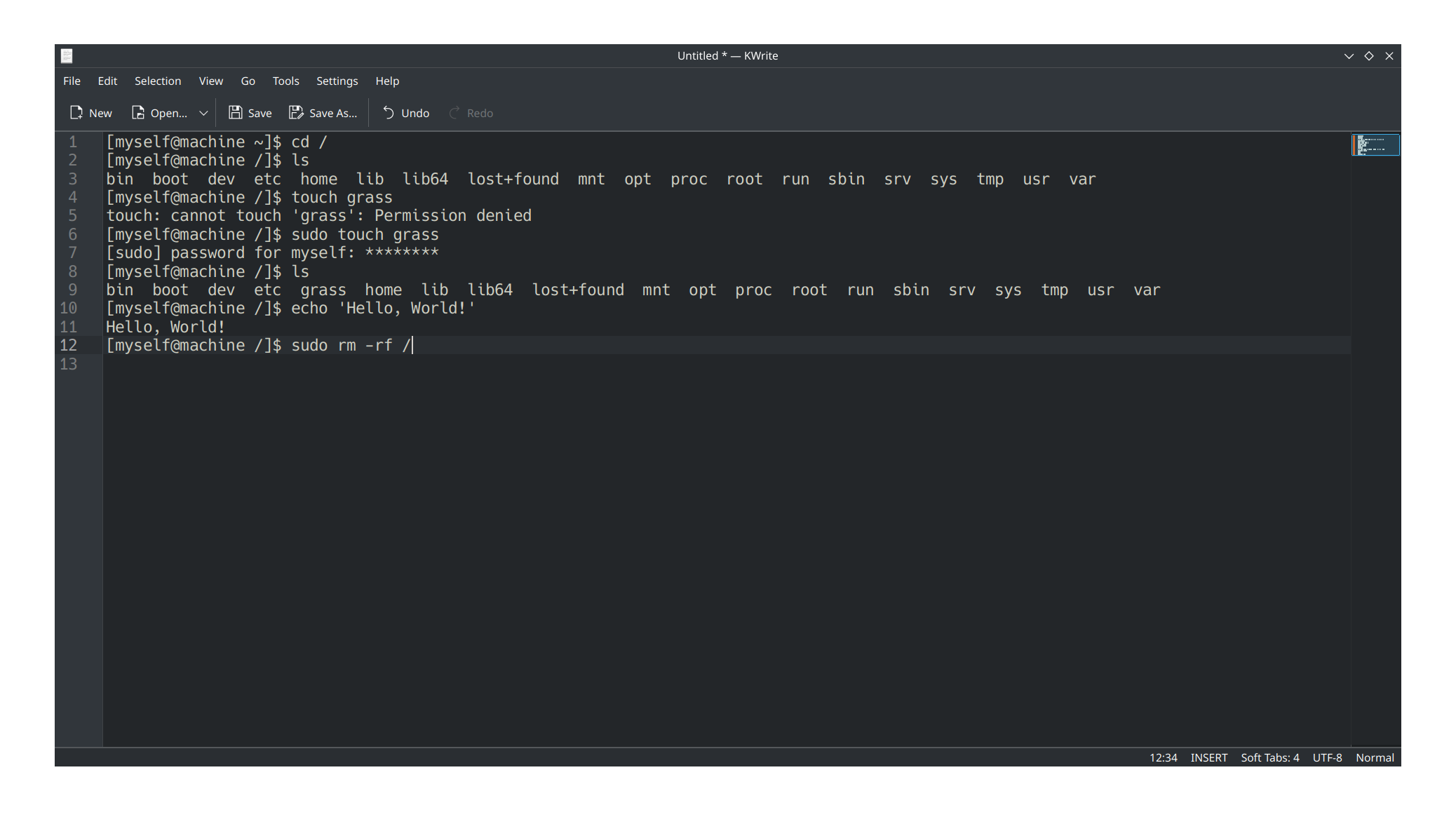
Task: Open the Selection menu
Action: [158, 81]
